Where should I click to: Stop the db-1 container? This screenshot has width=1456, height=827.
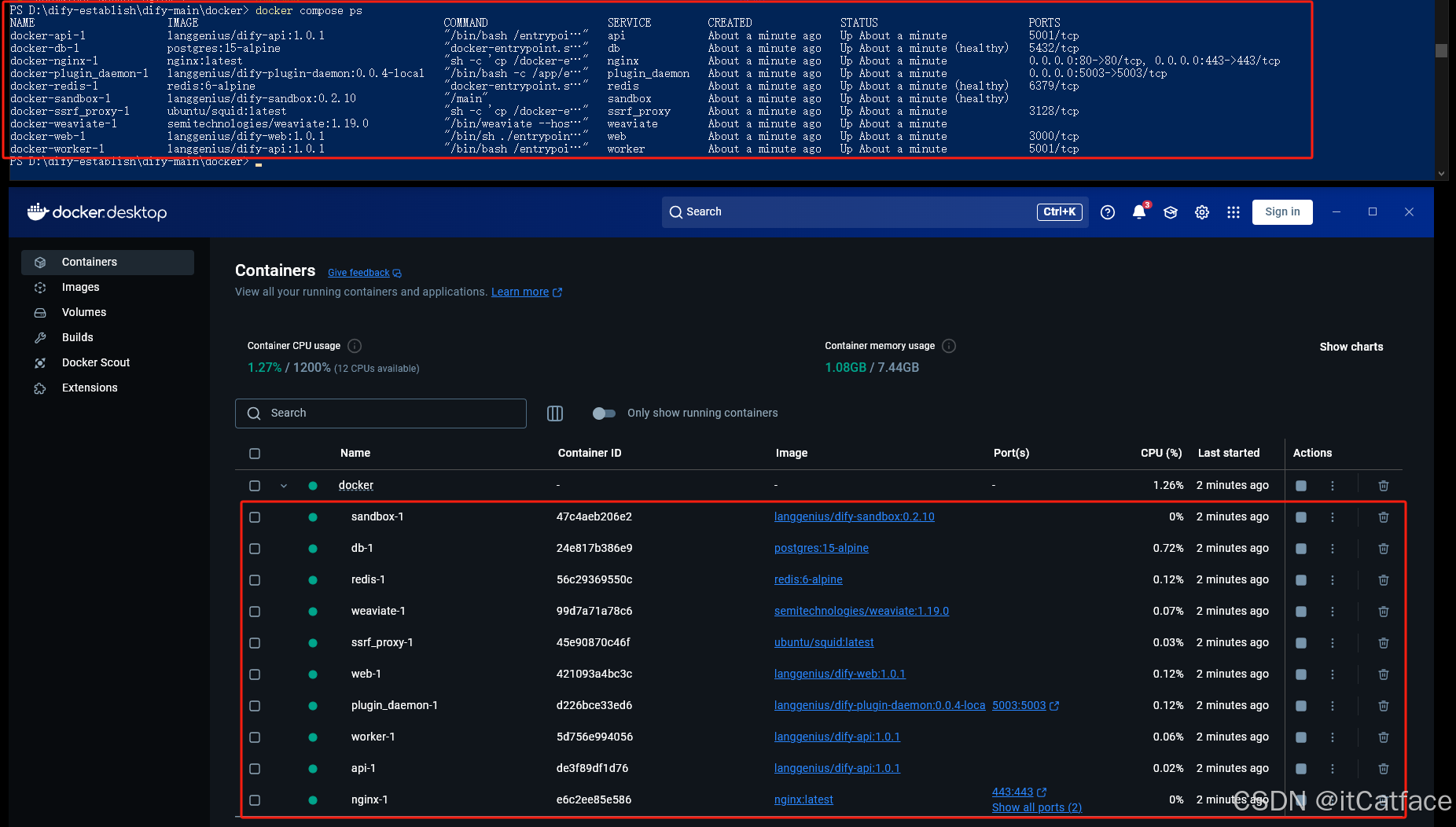click(x=1301, y=549)
